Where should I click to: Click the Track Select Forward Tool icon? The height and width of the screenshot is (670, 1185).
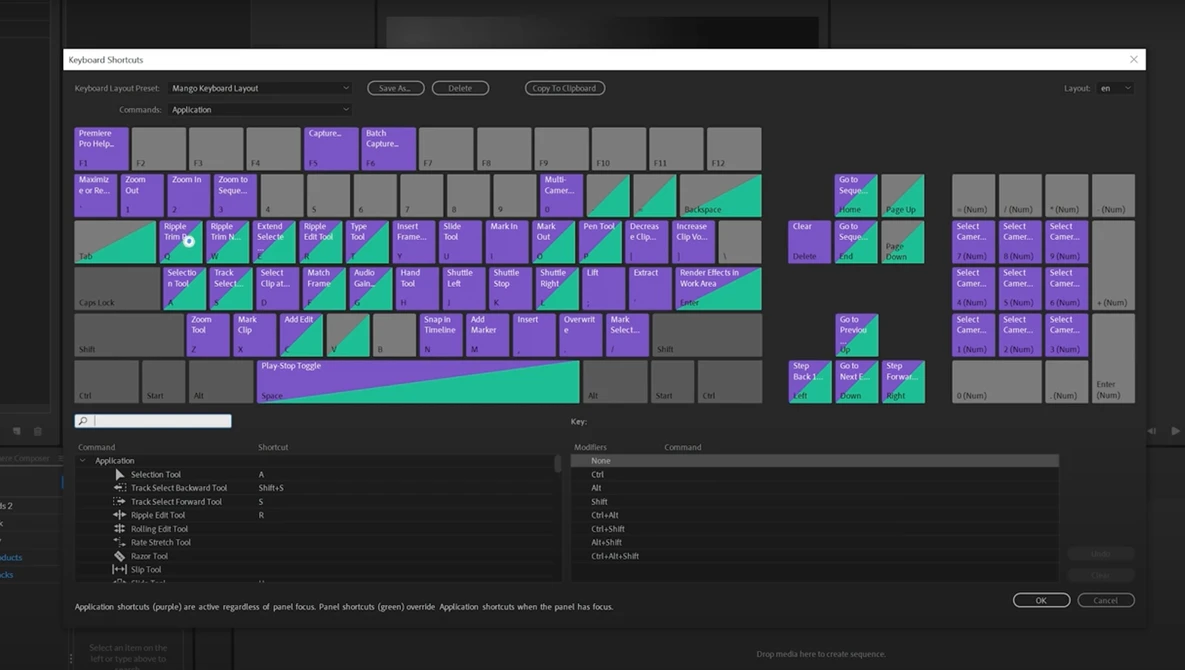pyautogui.click(x=119, y=502)
